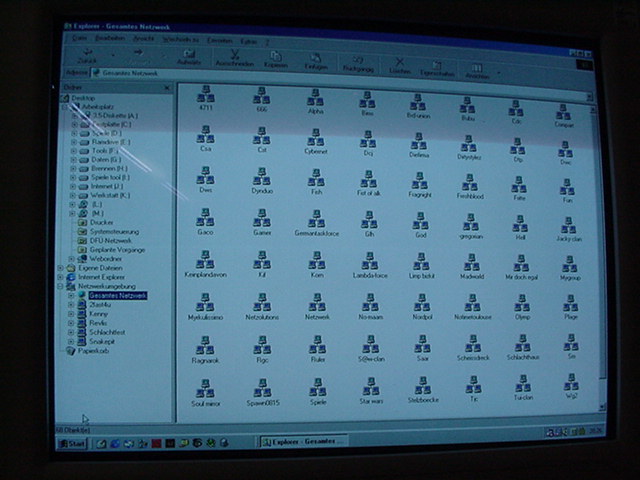Expand the Werkstatt (K:) drive node
Image resolution: width=640 pixels, height=480 pixels.
pos(73,195)
